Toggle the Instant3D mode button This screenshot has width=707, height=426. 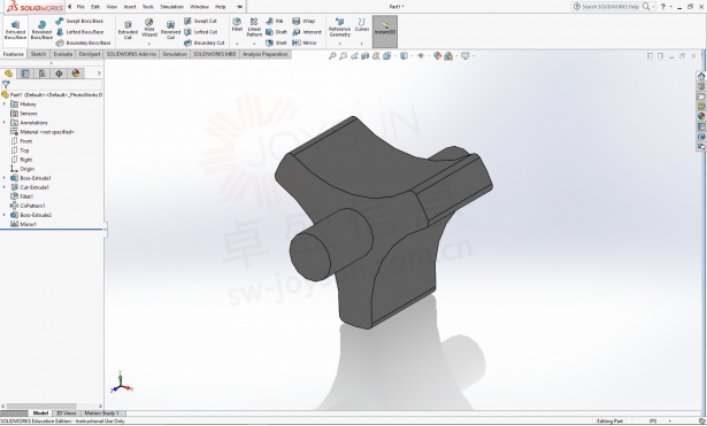pyautogui.click(x=384, y=29)
